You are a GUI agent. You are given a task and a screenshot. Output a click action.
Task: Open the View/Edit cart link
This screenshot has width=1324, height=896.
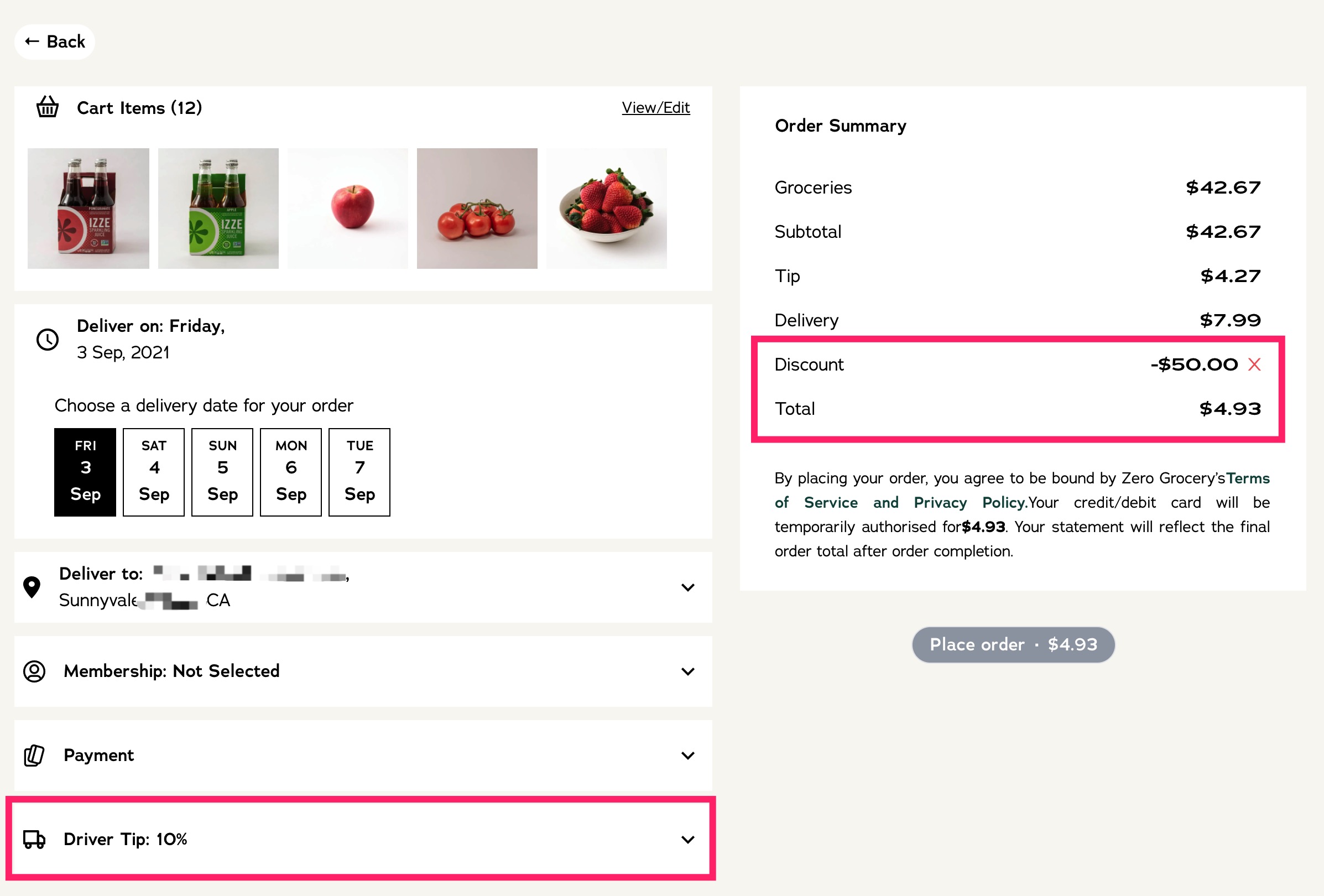tap(655, 107)
